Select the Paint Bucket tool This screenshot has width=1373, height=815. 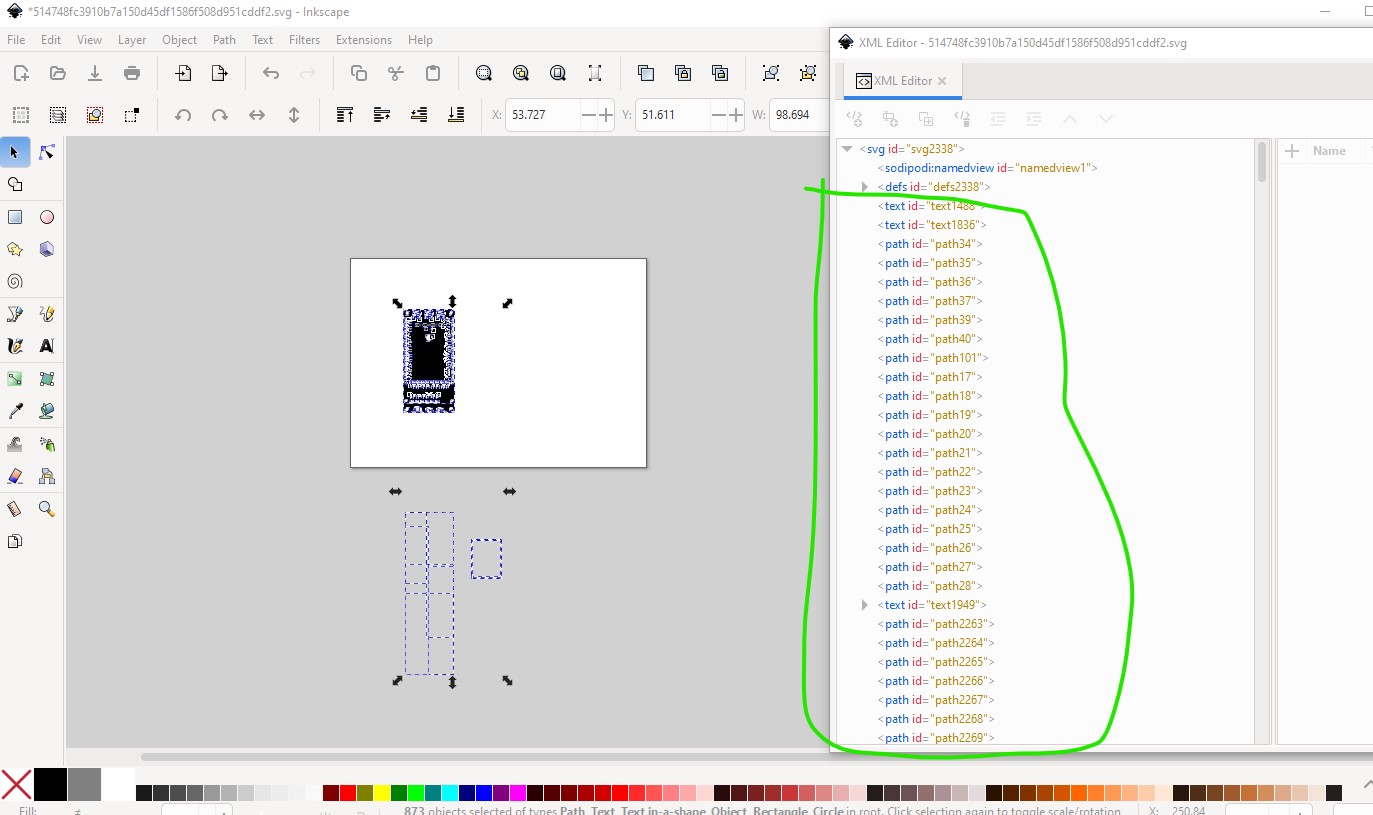(x=46, y=411)
